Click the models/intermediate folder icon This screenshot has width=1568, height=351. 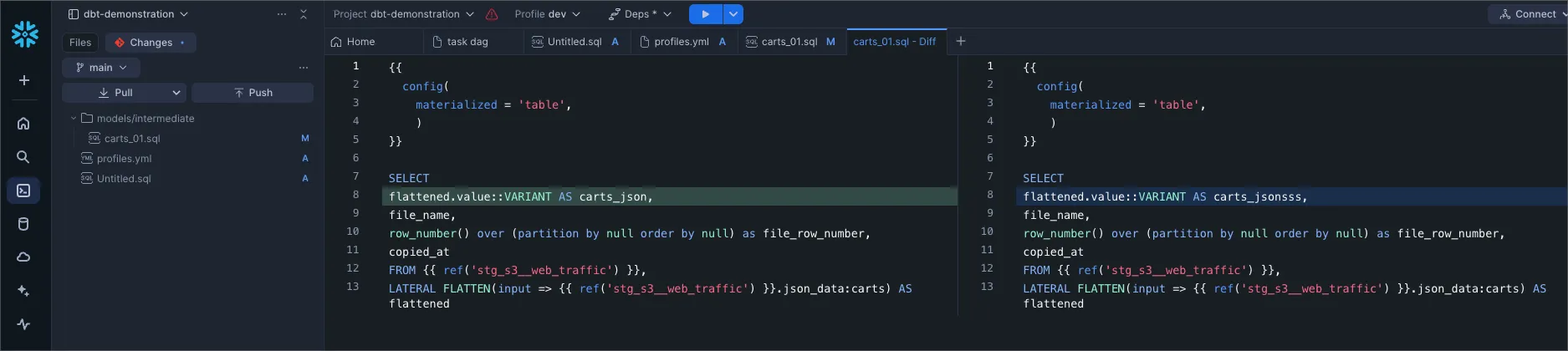pyautogui.click(x=87, y=118)
